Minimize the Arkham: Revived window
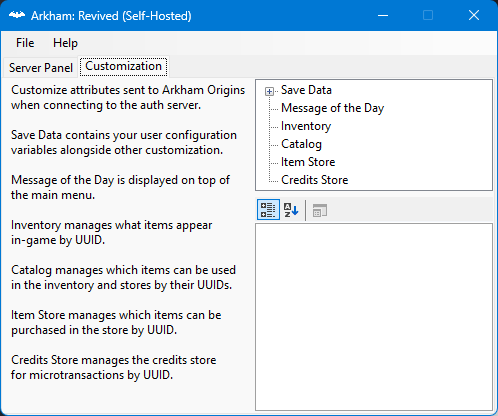498x416 pixels. tap(383, 15)
